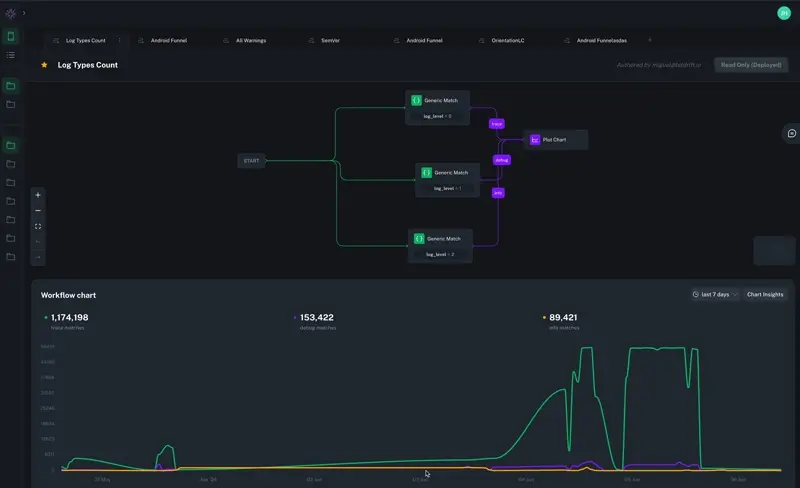This screenshot has width=800, height=488.
Task: Add a new tab with the plus button
Action: (650, 40)
